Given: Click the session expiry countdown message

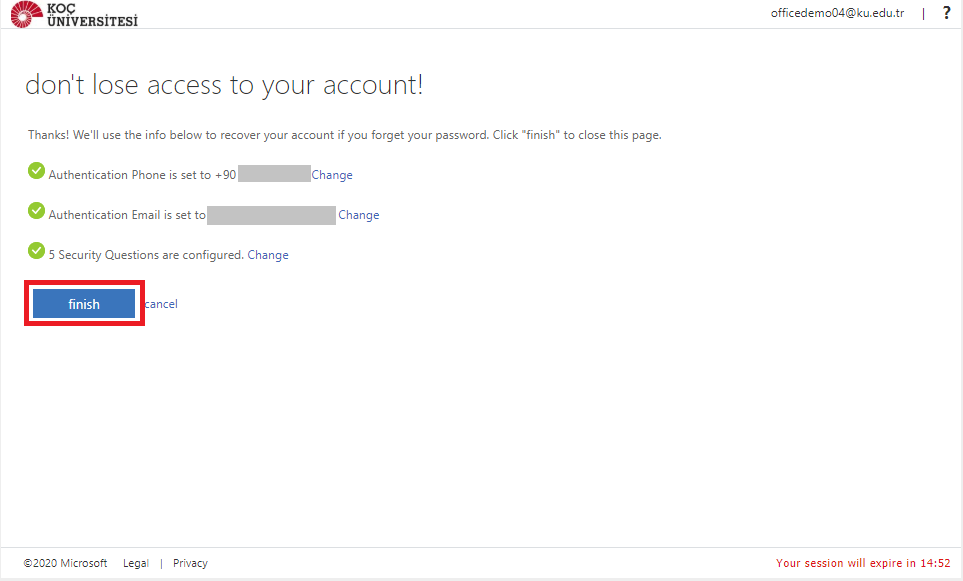Looking at the screenshot, I should pos(863,563).
